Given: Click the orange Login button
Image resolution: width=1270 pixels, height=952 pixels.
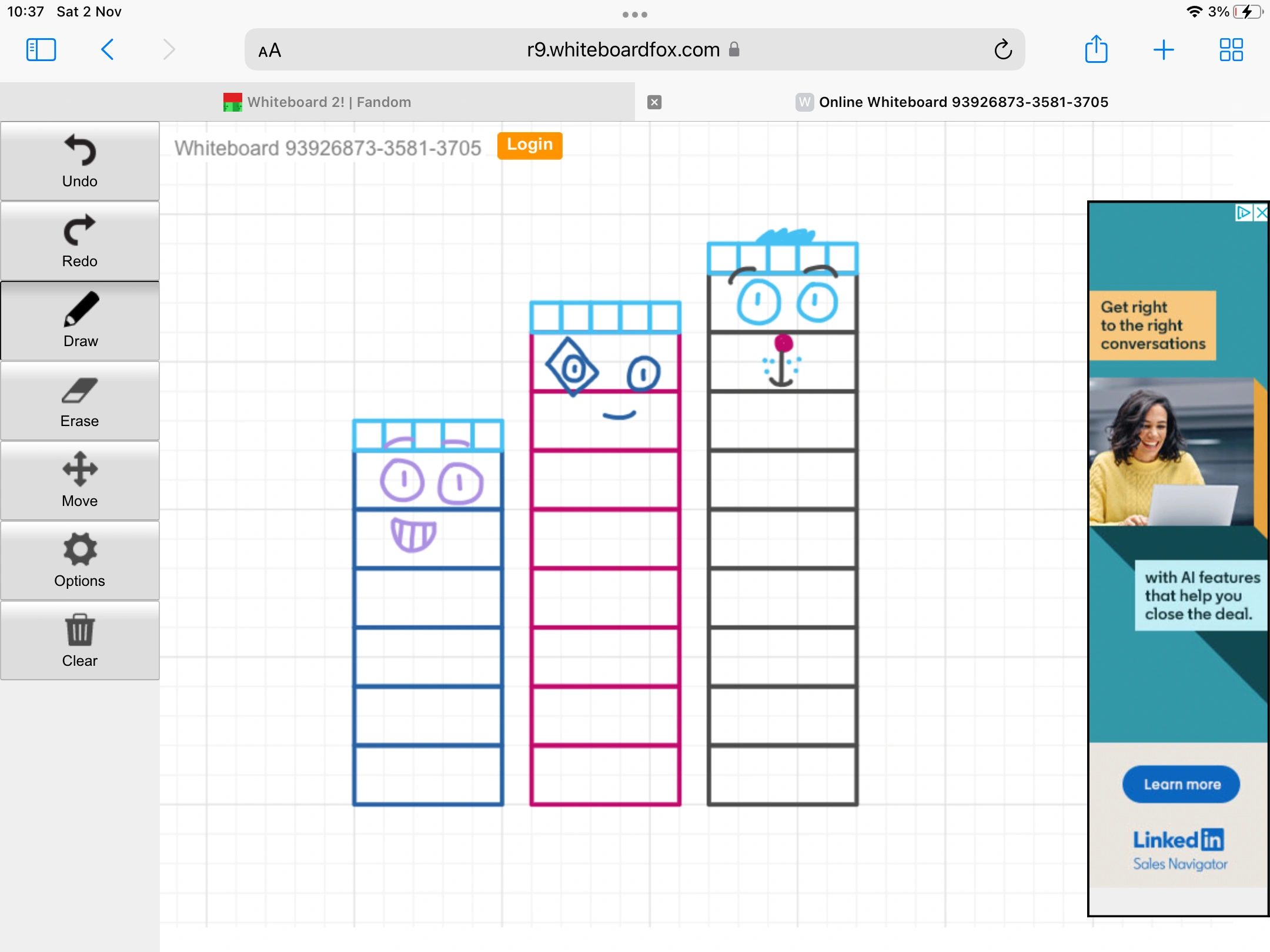Looking at the screenshot, I should coord(529,145).
